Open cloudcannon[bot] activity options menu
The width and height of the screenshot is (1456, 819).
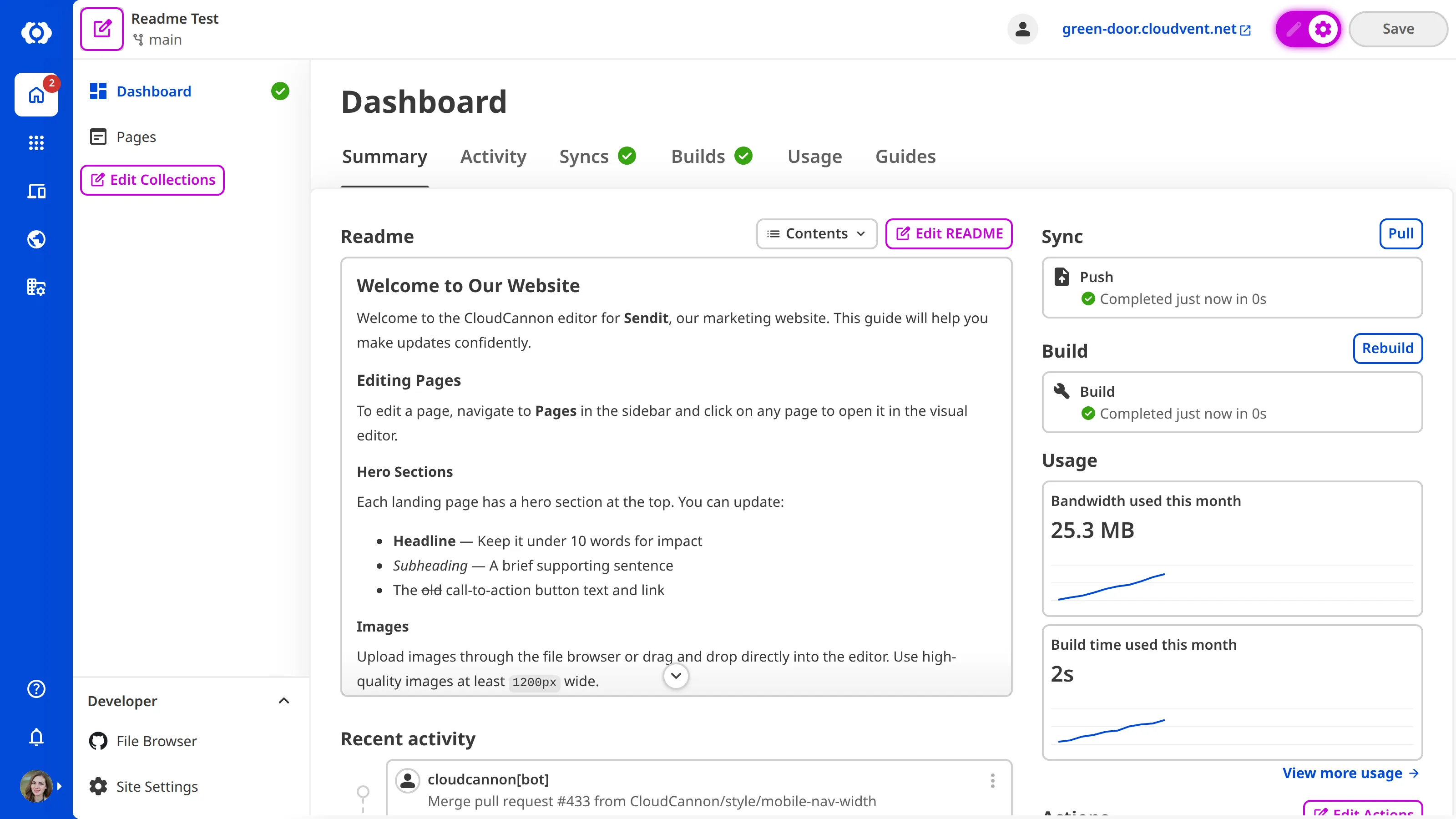click(x=992, y=781)
